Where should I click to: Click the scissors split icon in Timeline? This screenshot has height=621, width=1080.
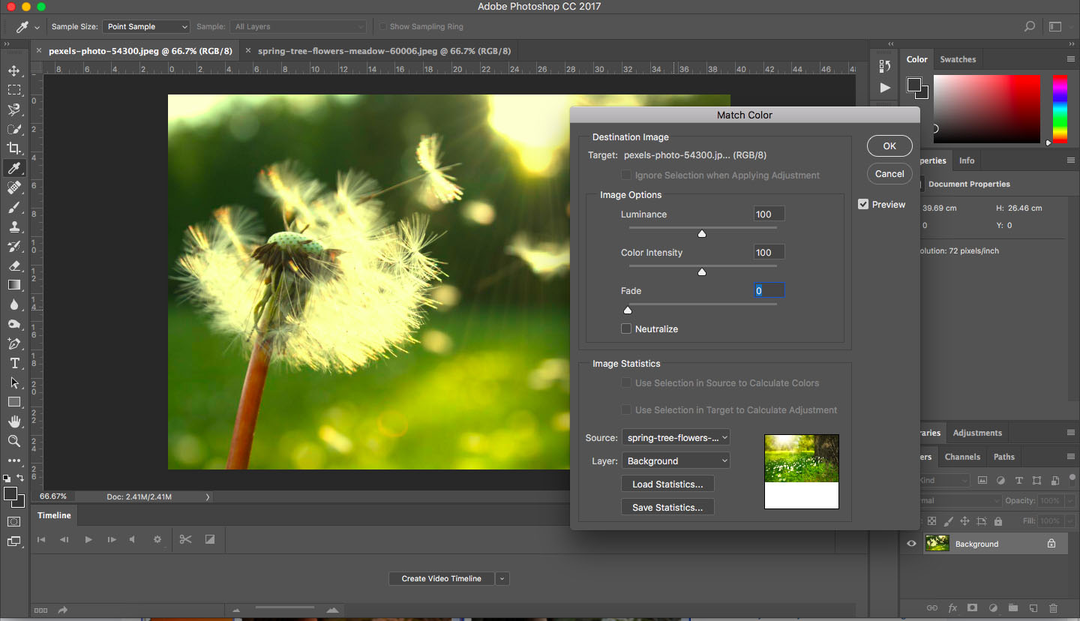pyautogui.click(x=185, y=540)
